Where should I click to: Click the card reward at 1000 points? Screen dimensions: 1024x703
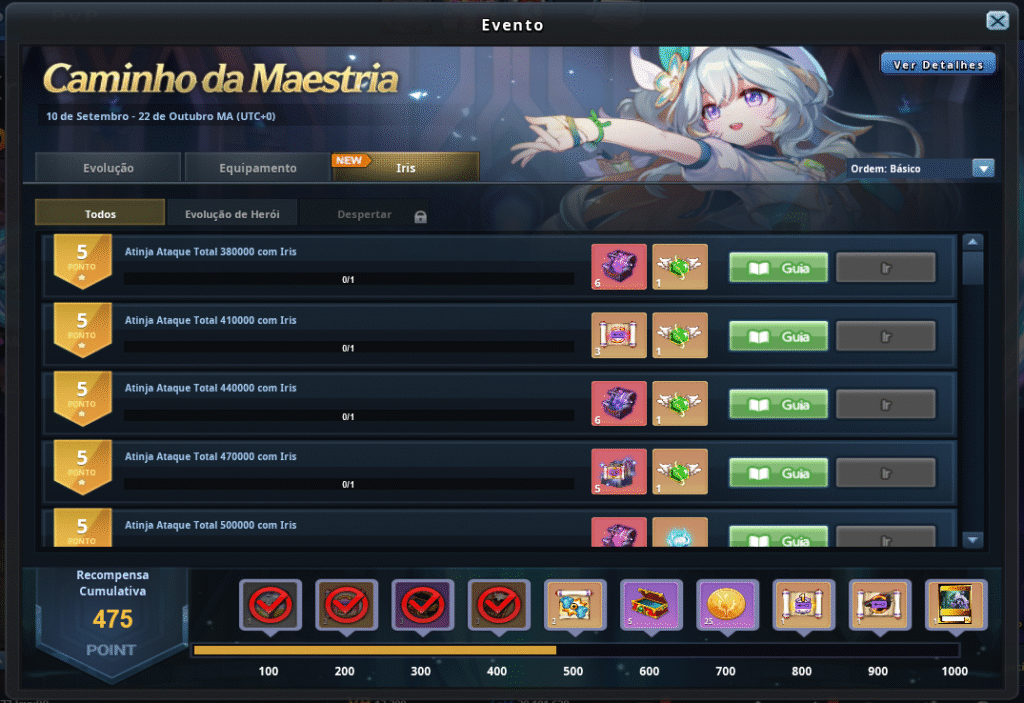tap(956, 604)
